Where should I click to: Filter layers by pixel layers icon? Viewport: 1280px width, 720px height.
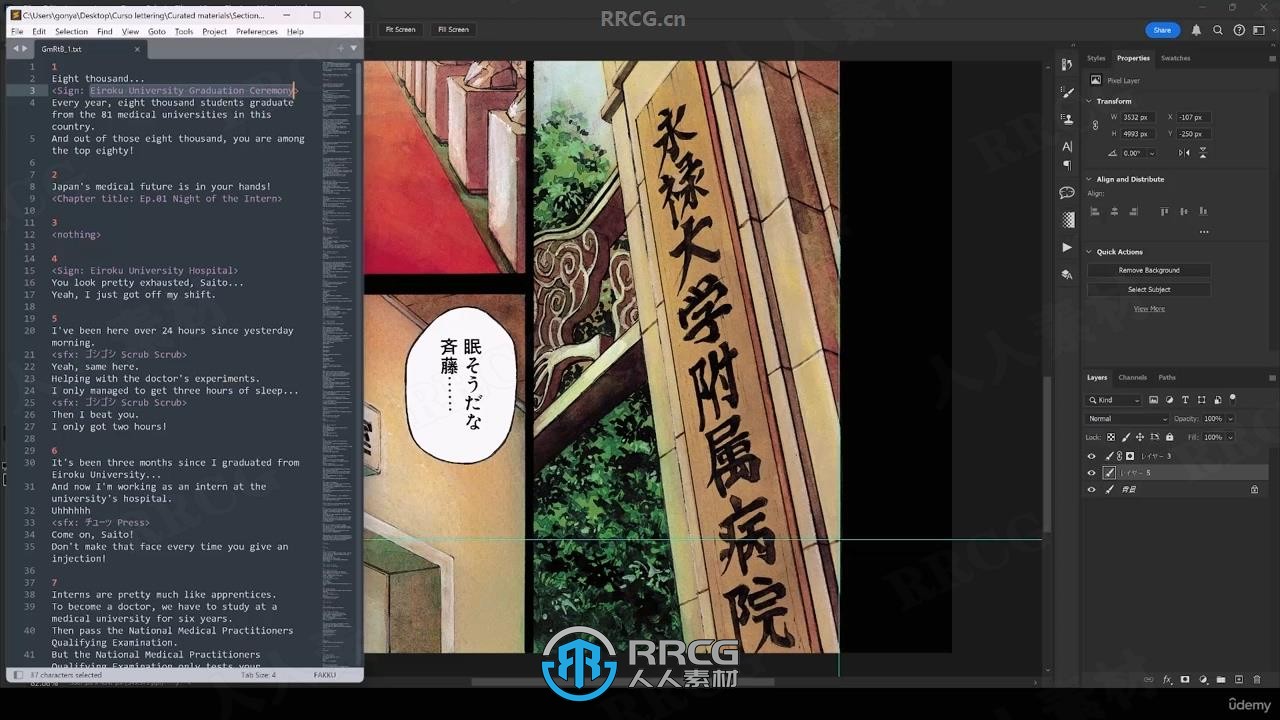click(x=1153, y=400)
